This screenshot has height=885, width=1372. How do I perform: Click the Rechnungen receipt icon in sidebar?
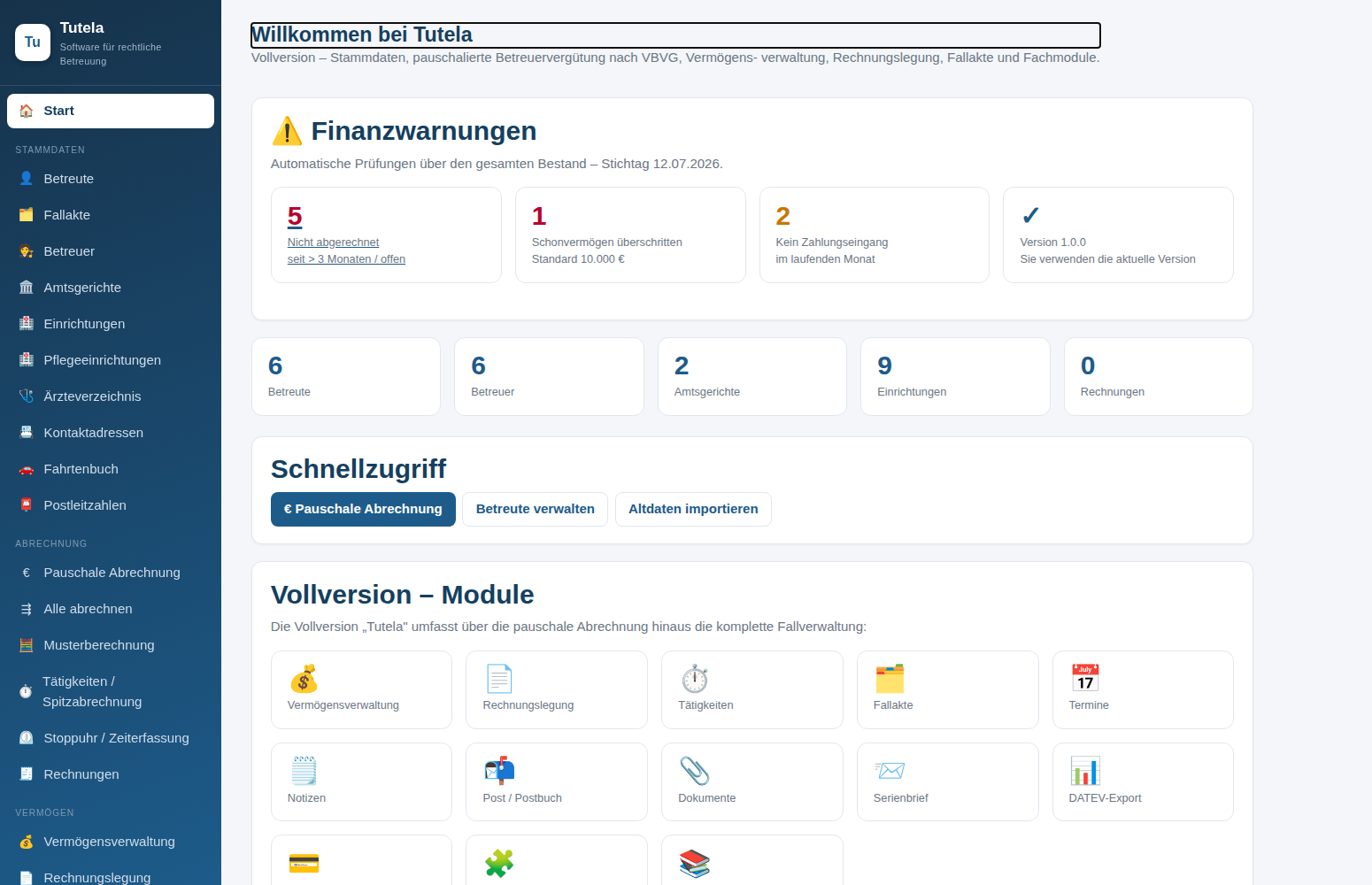point(27,773)
